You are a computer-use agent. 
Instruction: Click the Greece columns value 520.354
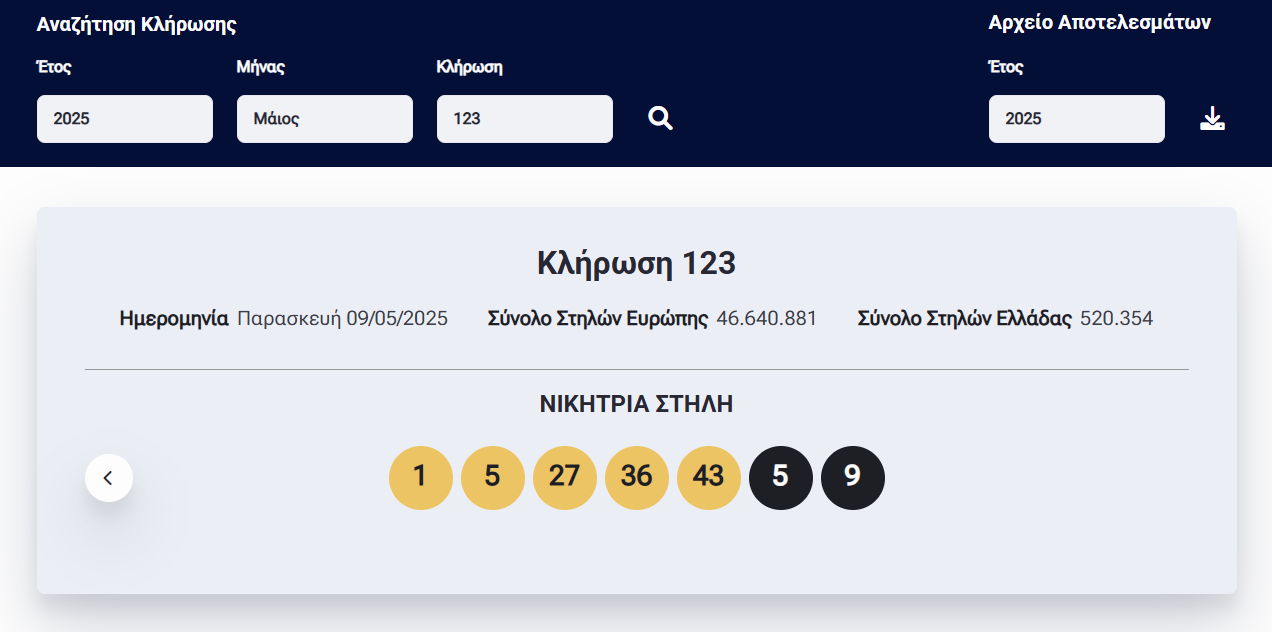1117,319
